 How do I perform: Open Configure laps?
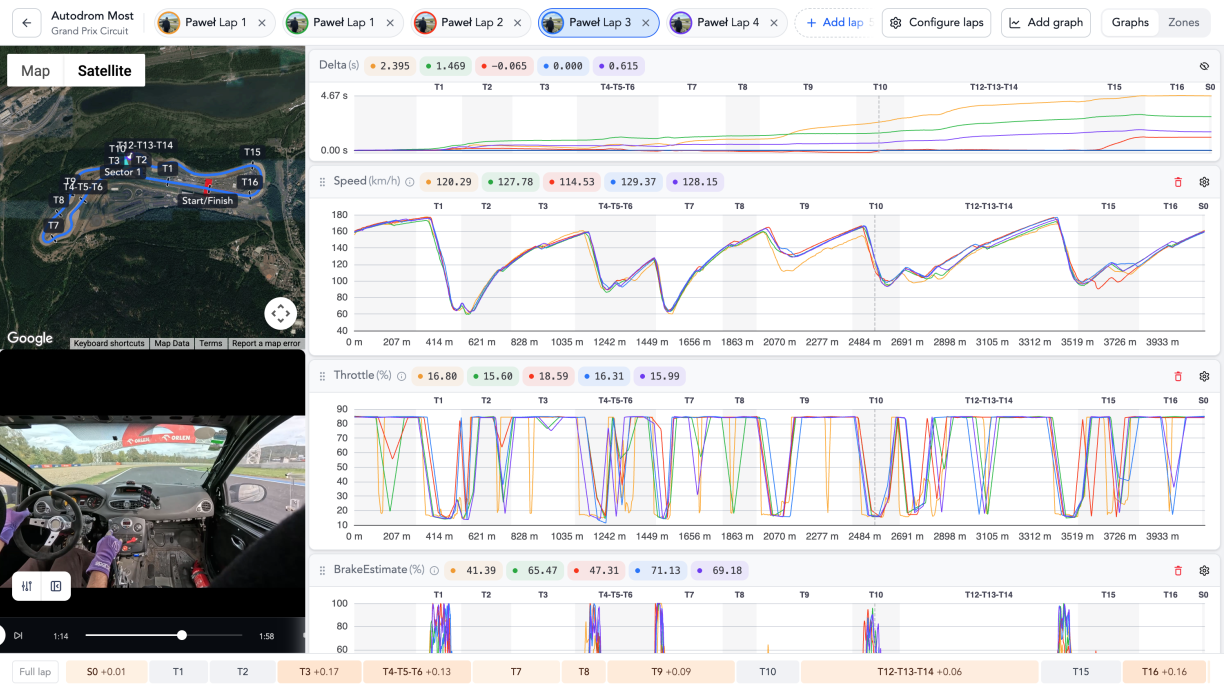(x=937, y=22)
